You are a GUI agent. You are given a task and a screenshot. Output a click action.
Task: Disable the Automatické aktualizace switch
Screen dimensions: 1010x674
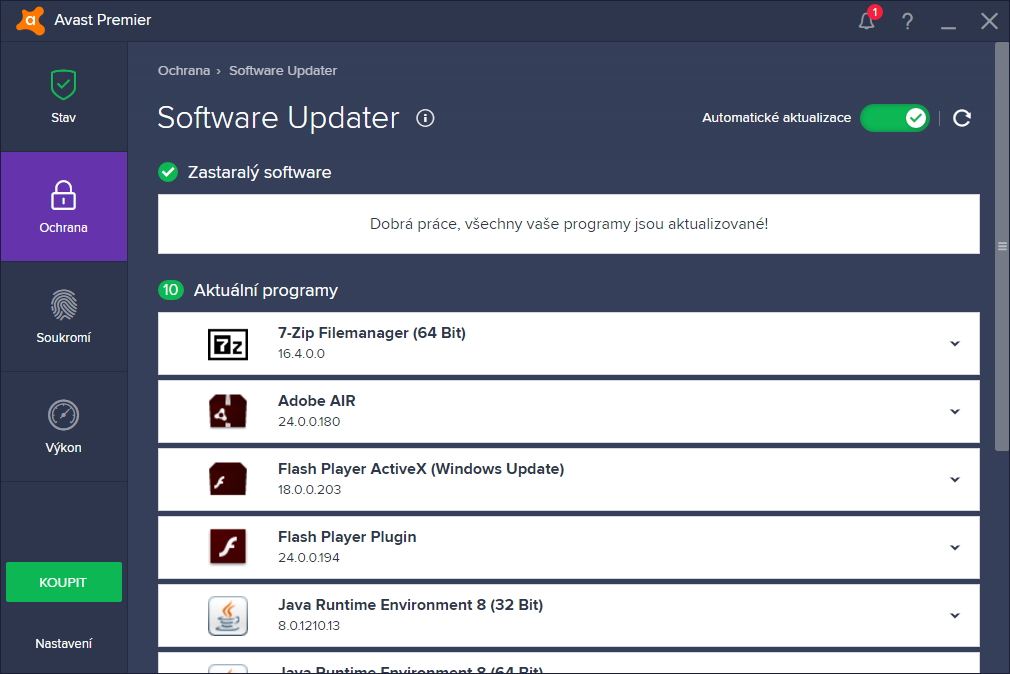[895, 118]
